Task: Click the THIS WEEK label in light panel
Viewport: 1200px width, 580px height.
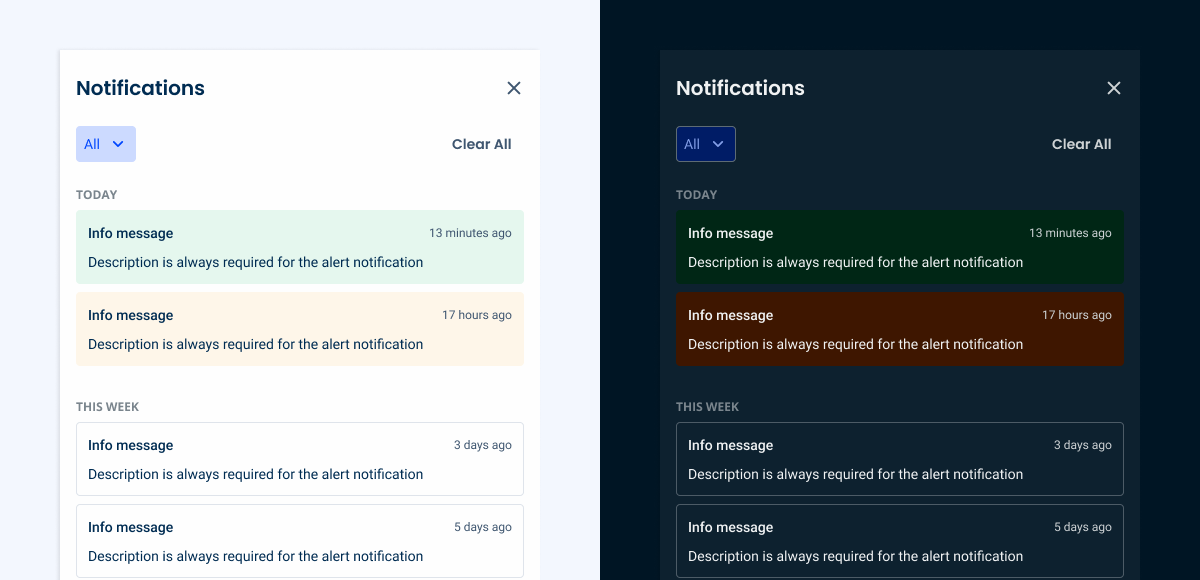Action: 107,407
